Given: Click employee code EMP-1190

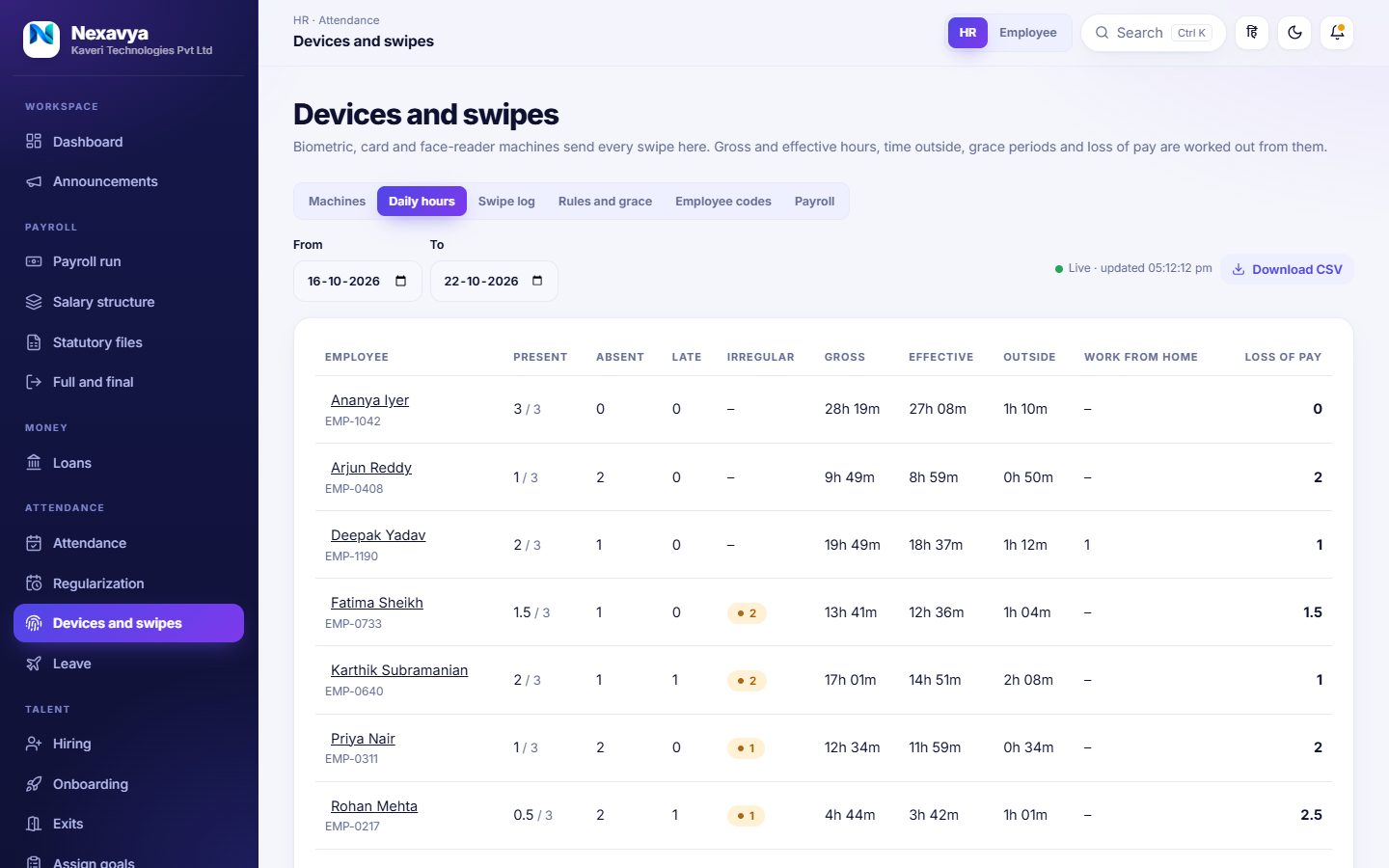Looking at the screenshot, I should click(351, 556).
